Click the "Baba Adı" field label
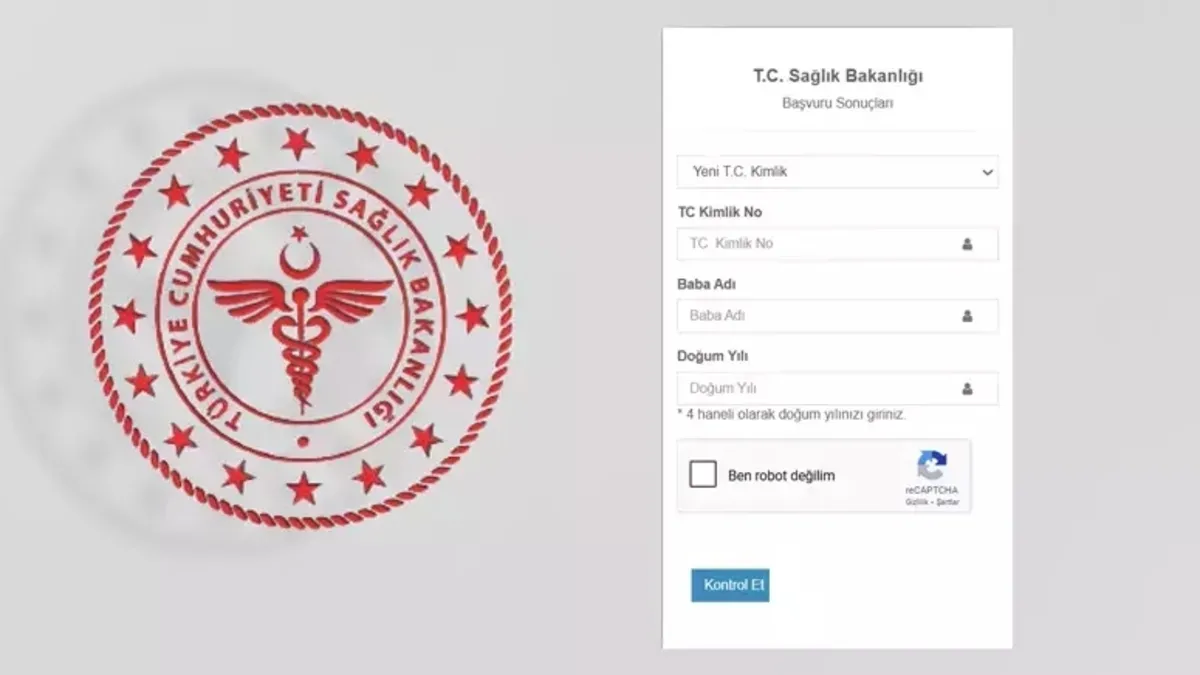 pyautogui.click(x=706, y=284)
